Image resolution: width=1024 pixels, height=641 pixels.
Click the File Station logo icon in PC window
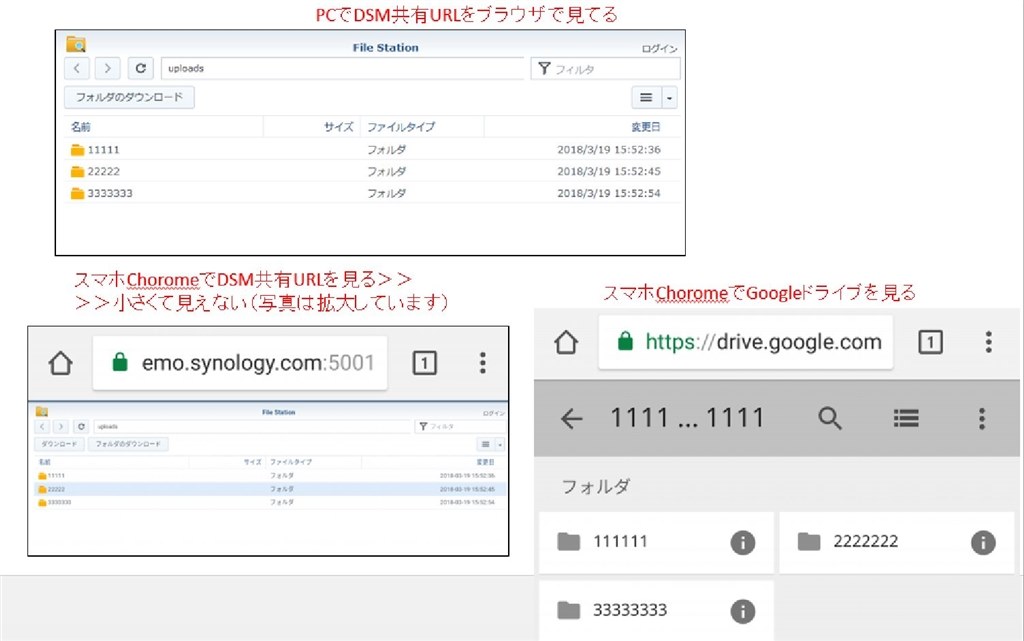pos(76,44)
